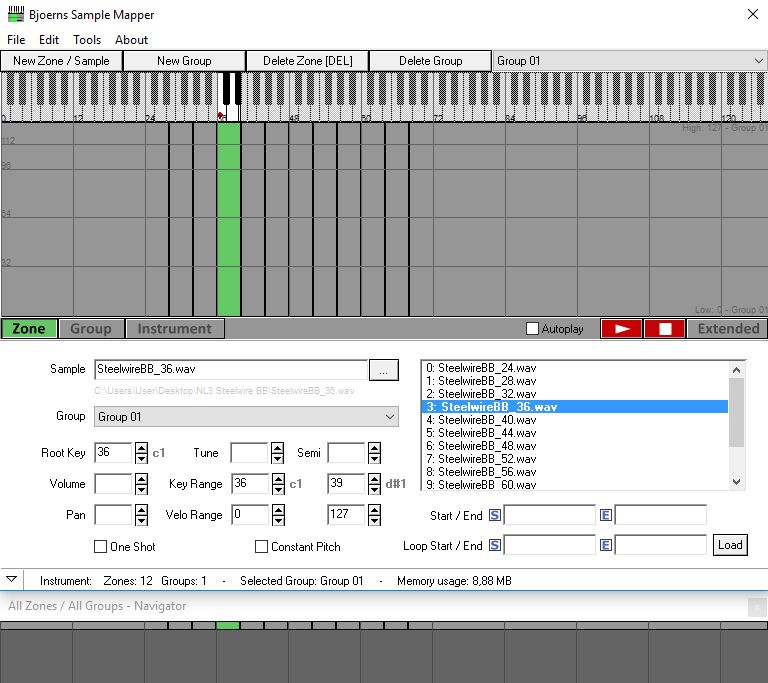This screenshot has width=768, height=683.
Task: Click the Extended button
Action: pos(728,329)
